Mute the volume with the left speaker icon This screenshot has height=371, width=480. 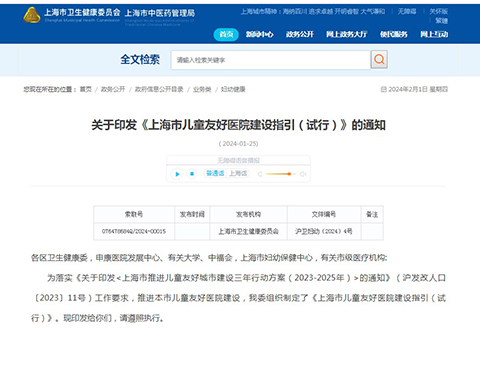click(x=260, y=174)
